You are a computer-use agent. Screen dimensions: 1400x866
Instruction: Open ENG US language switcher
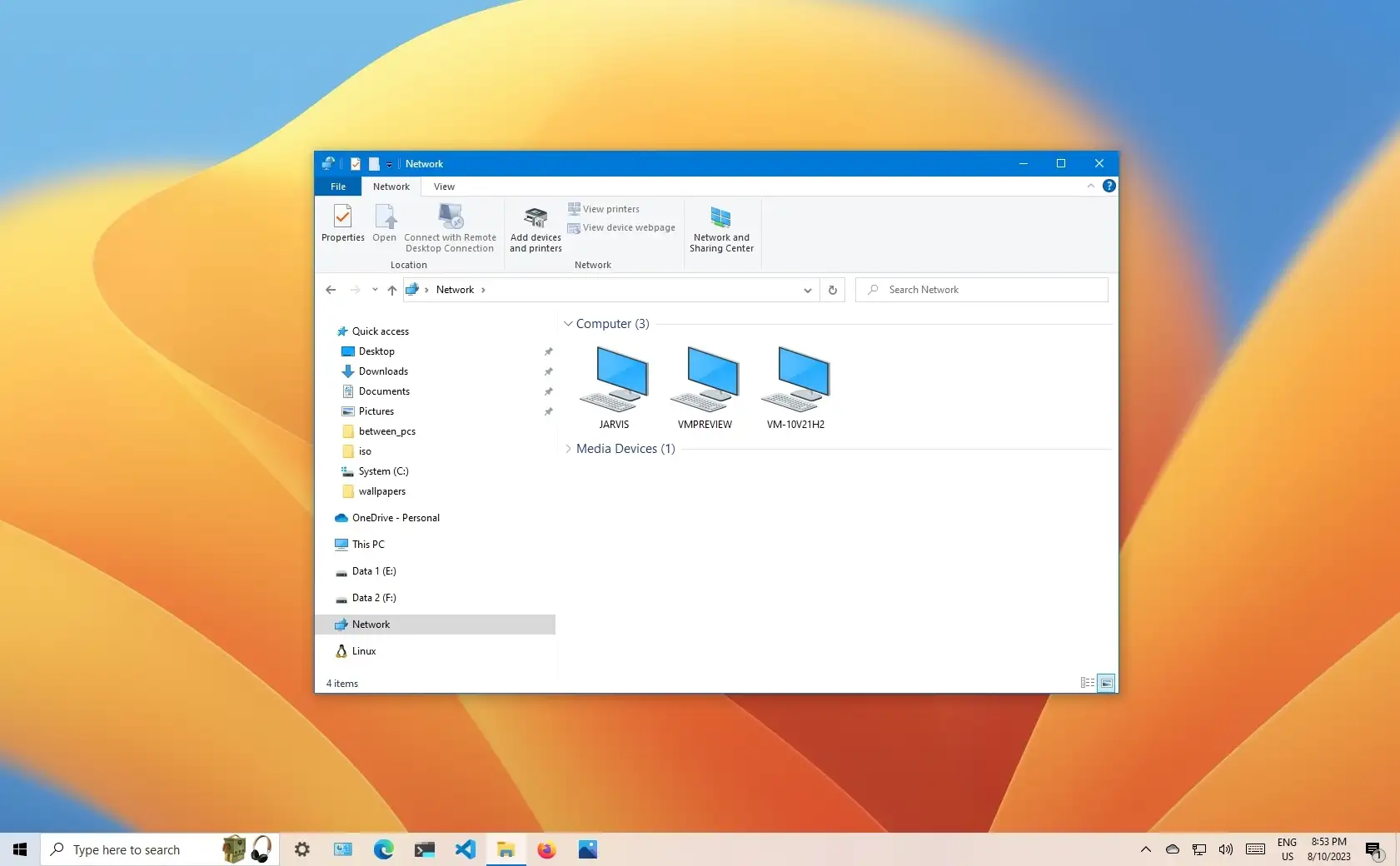1288,849
